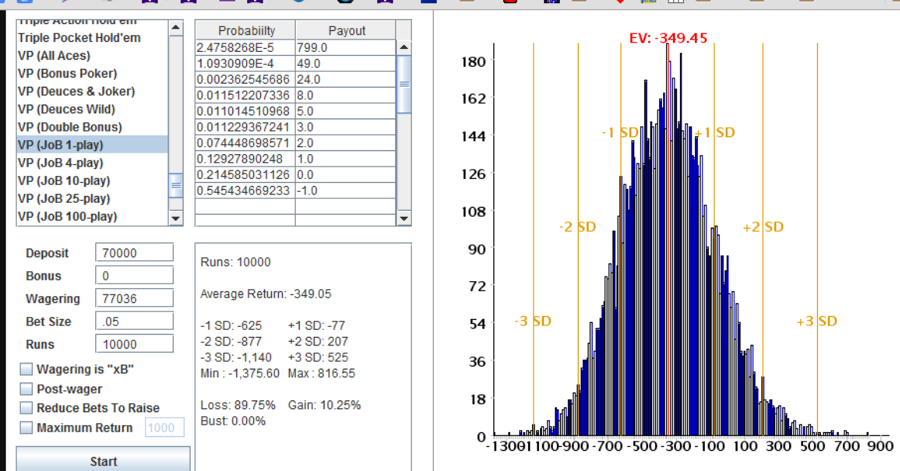Select VP (JoB 4-play) game

[x=92, y=162]
